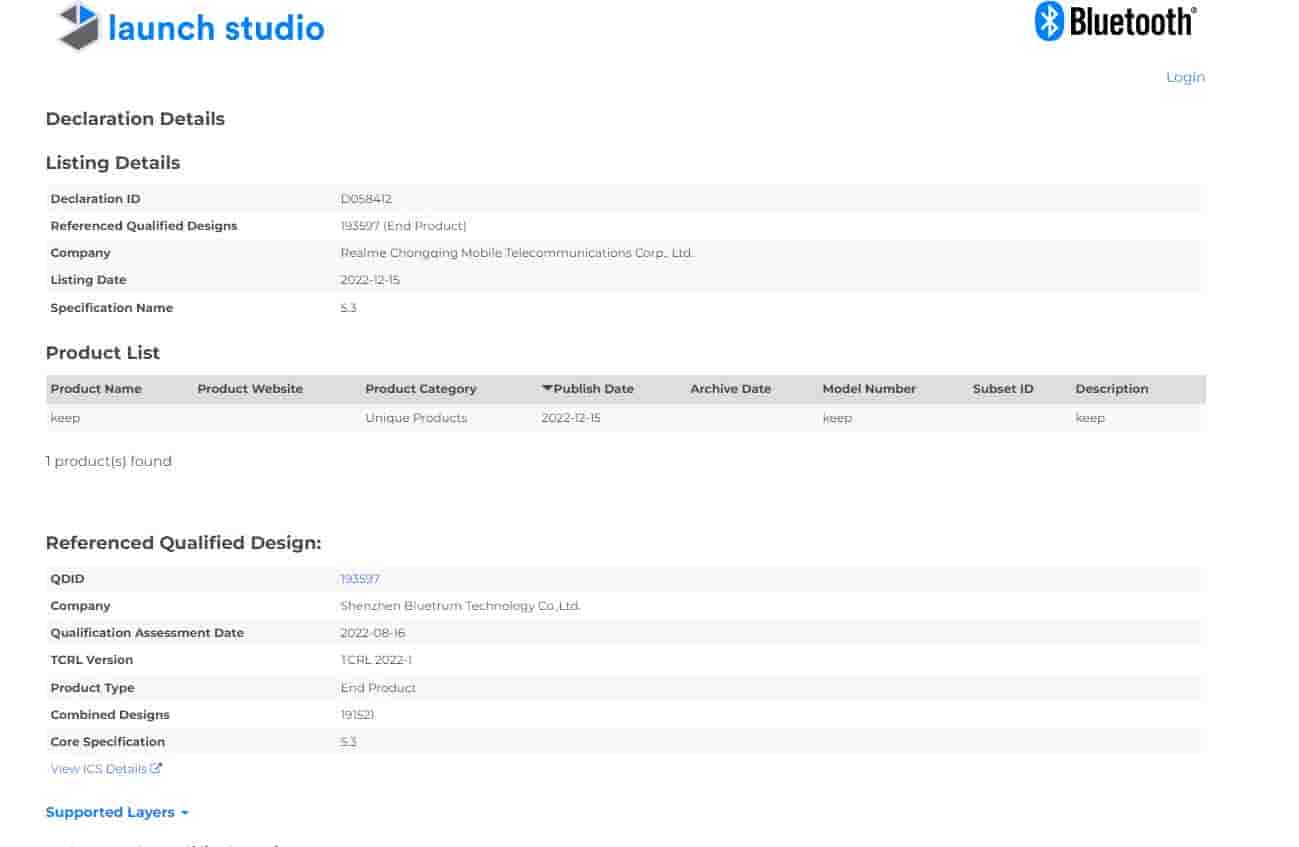This screenshot has width=1299, height=847.
Task: Click the launch studio wordmark text
Action: [216, 28]
